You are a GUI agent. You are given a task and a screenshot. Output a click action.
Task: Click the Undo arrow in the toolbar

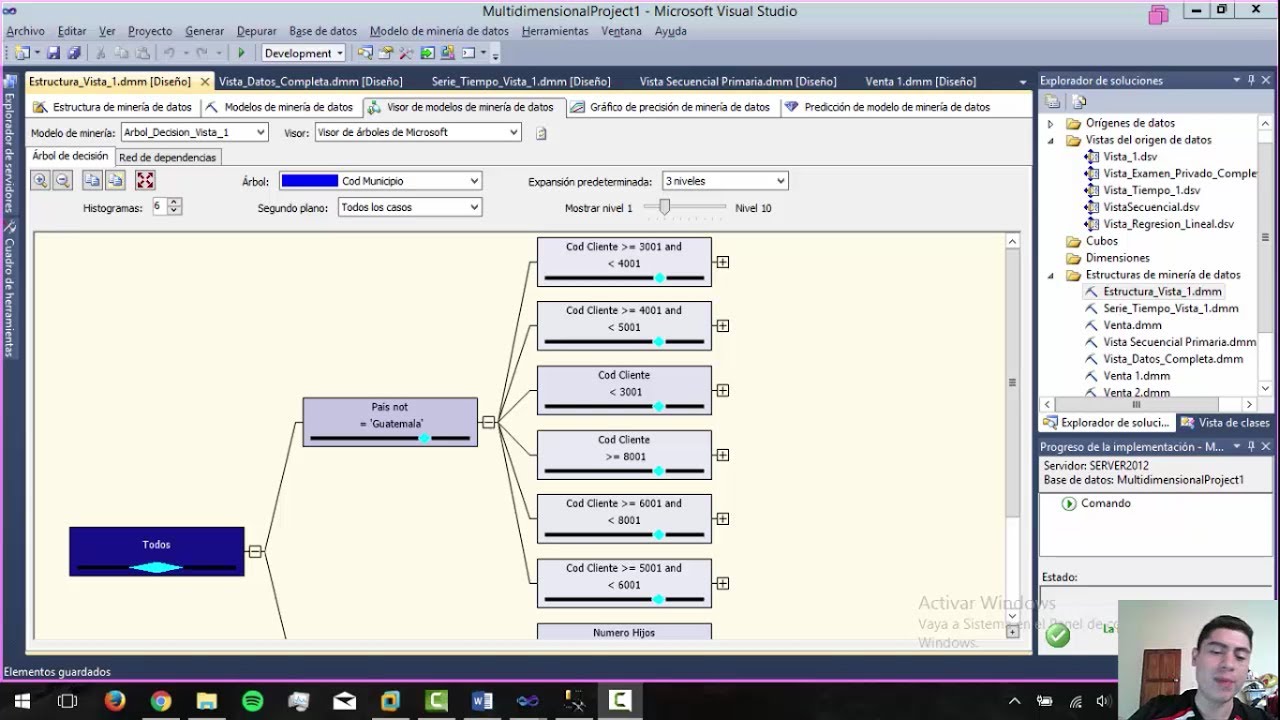169,53
